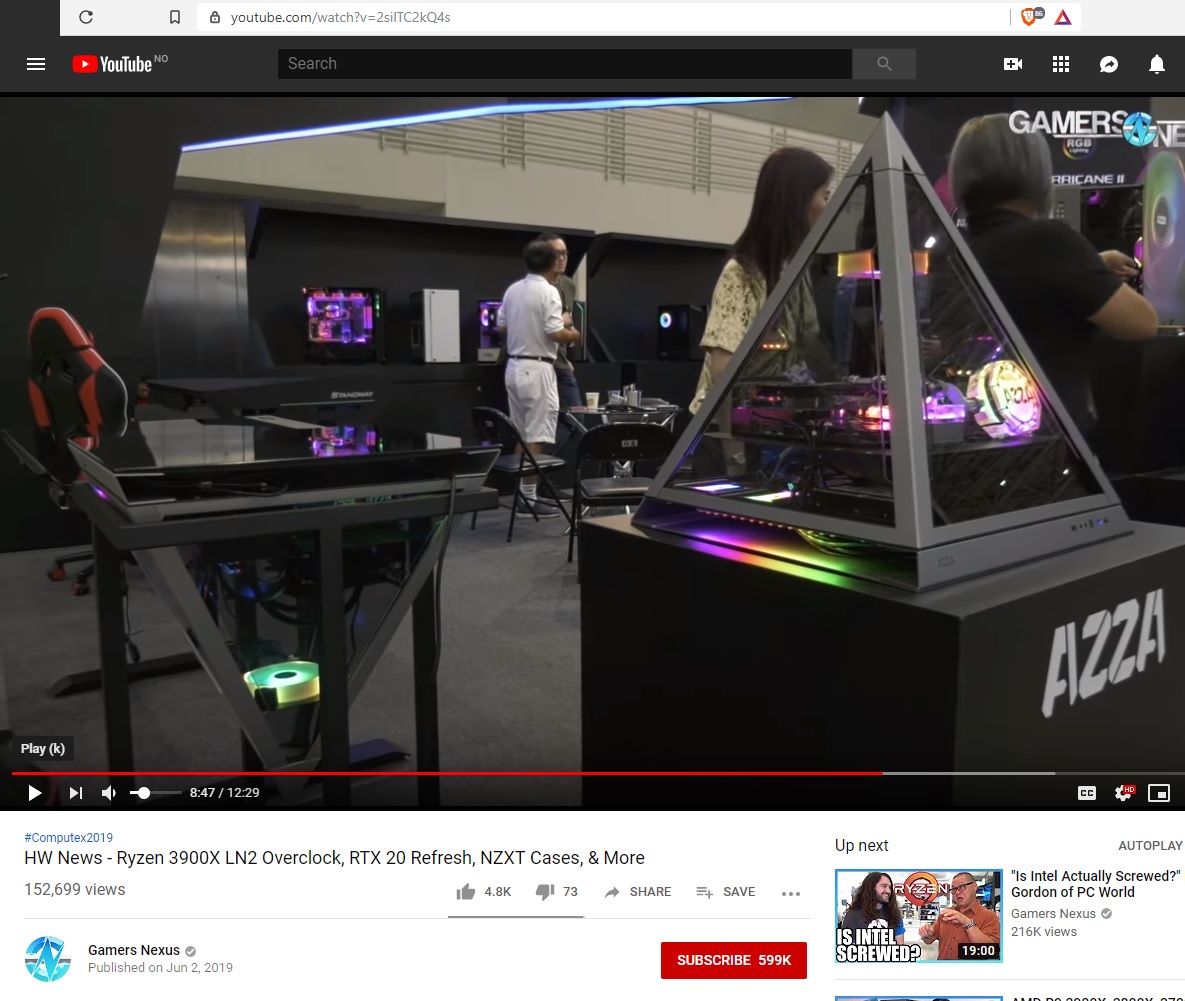Click the Gamers Nexus channel avatar

click(x=48, y=959)
